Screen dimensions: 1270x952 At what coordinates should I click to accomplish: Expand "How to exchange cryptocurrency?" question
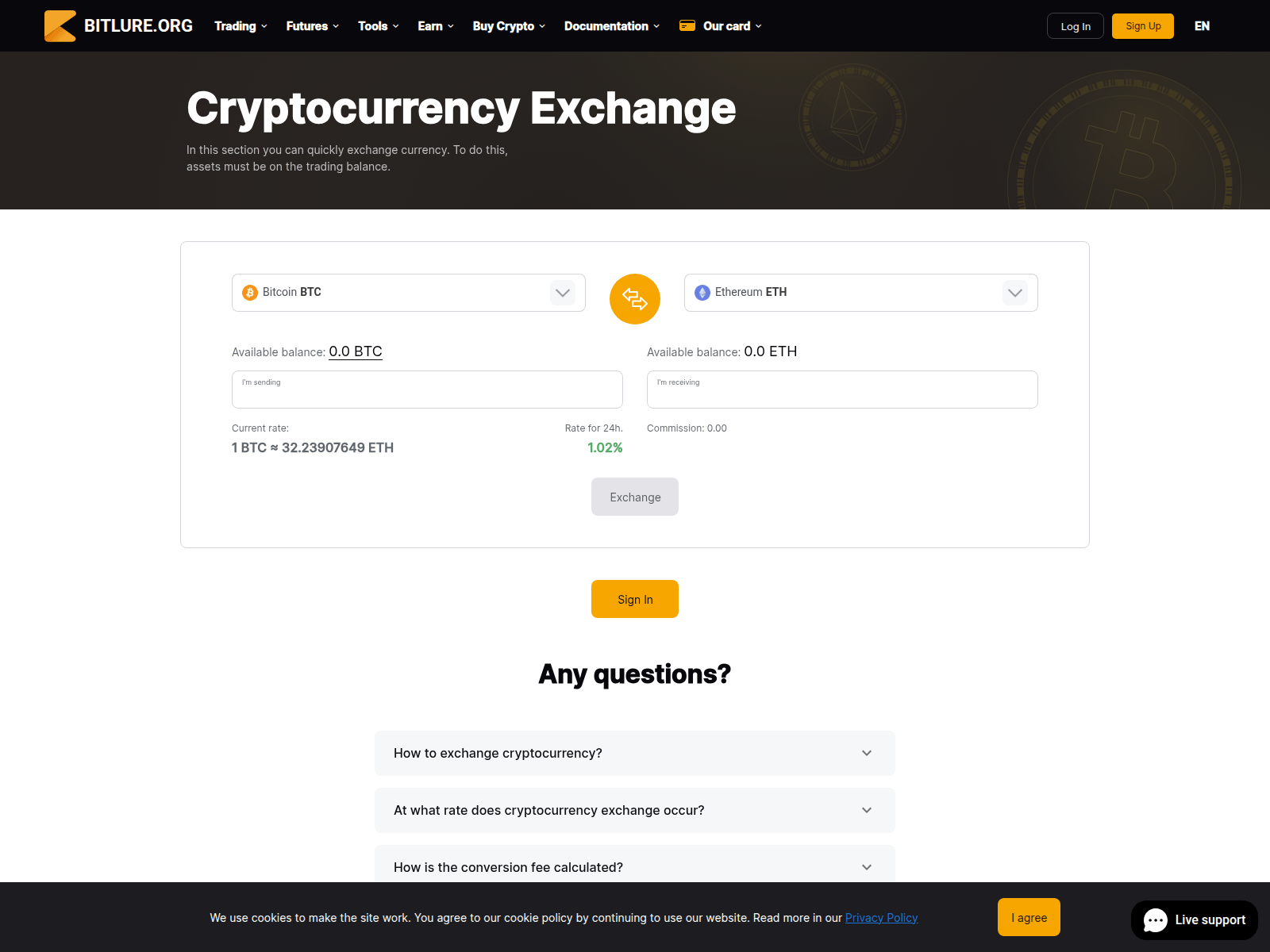(634, 753)
